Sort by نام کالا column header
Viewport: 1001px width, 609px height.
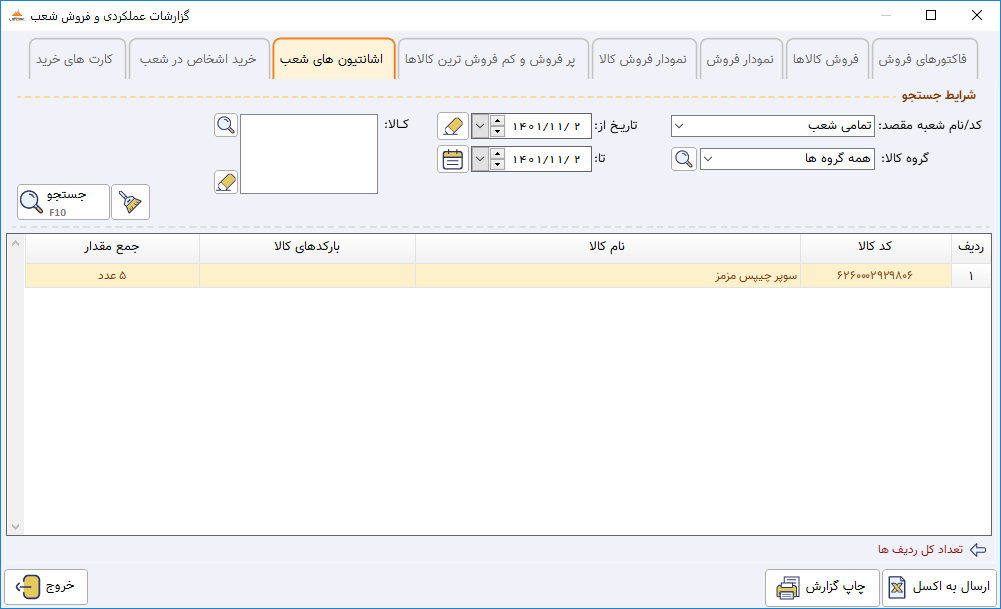(x=608, y=247)
